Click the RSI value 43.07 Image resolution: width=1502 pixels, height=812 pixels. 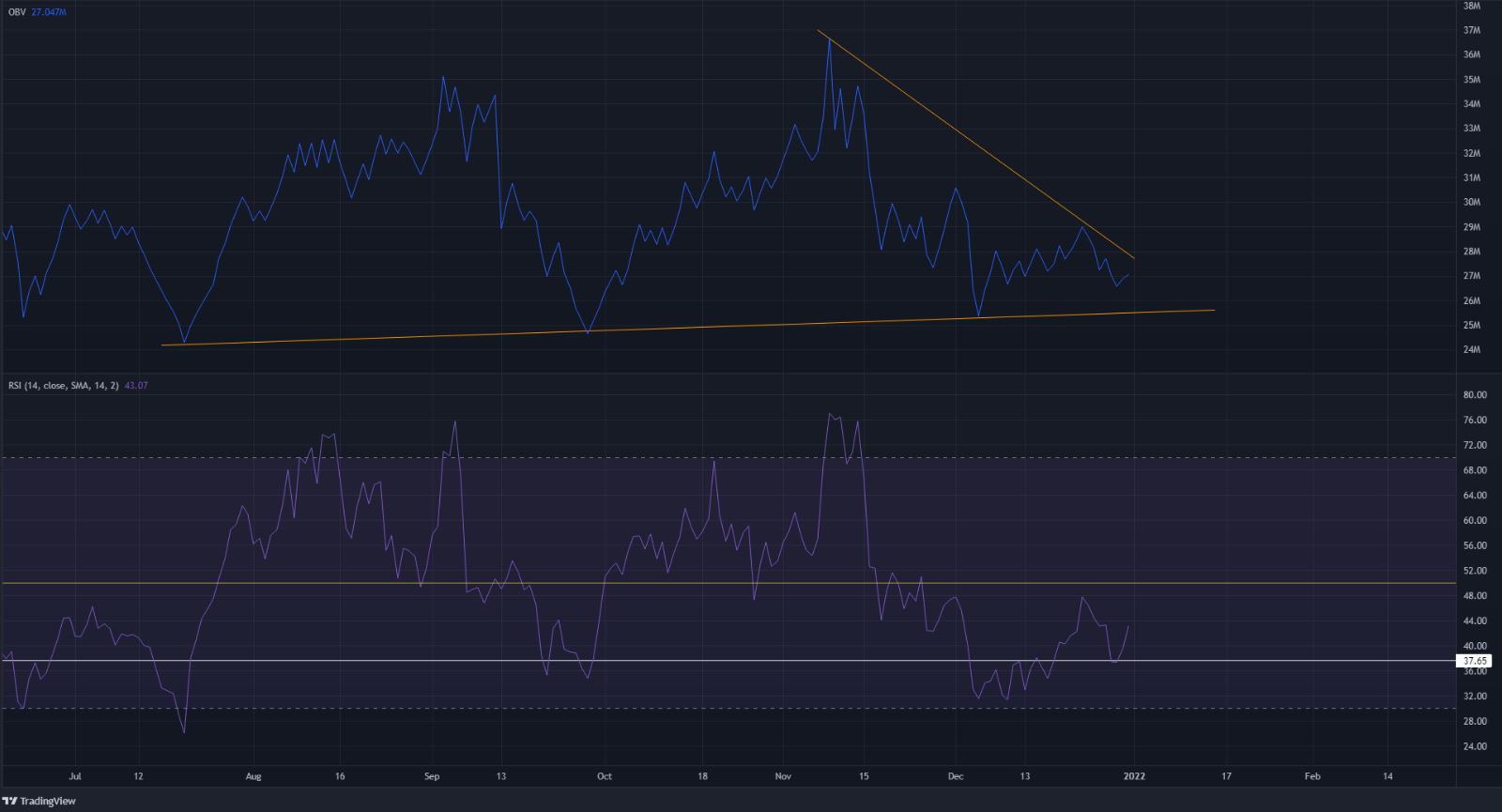point(135,386)
